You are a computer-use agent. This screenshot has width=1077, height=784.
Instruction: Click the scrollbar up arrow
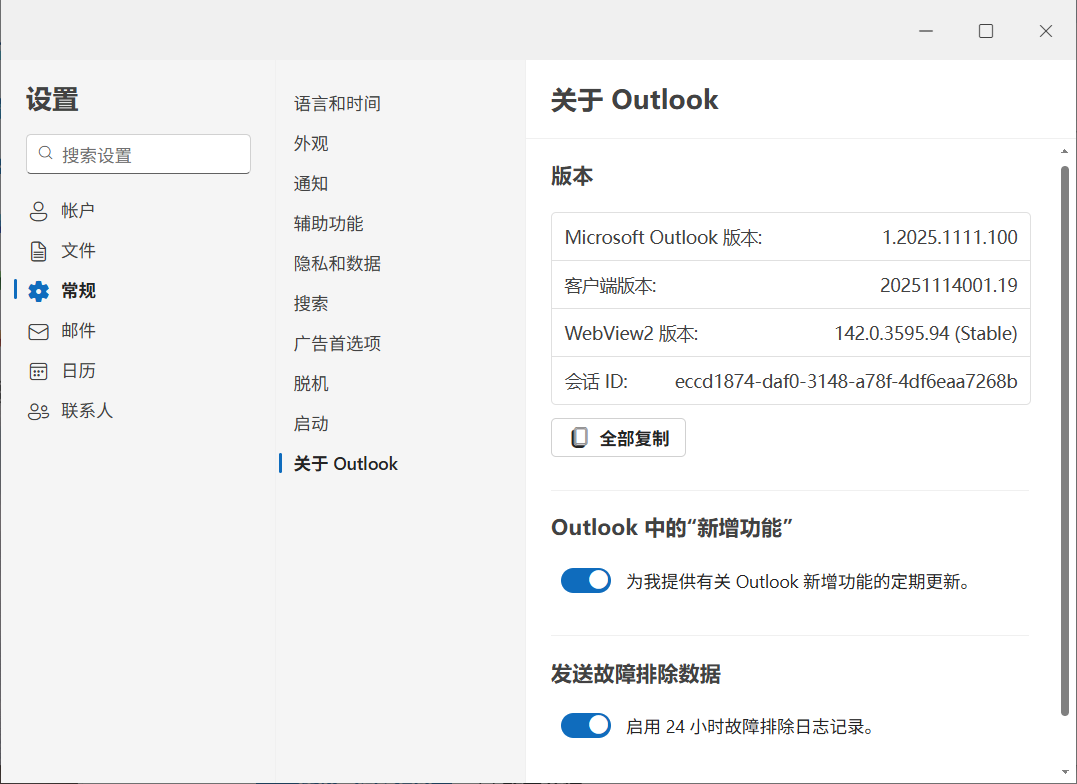[x=1065, y=151]
